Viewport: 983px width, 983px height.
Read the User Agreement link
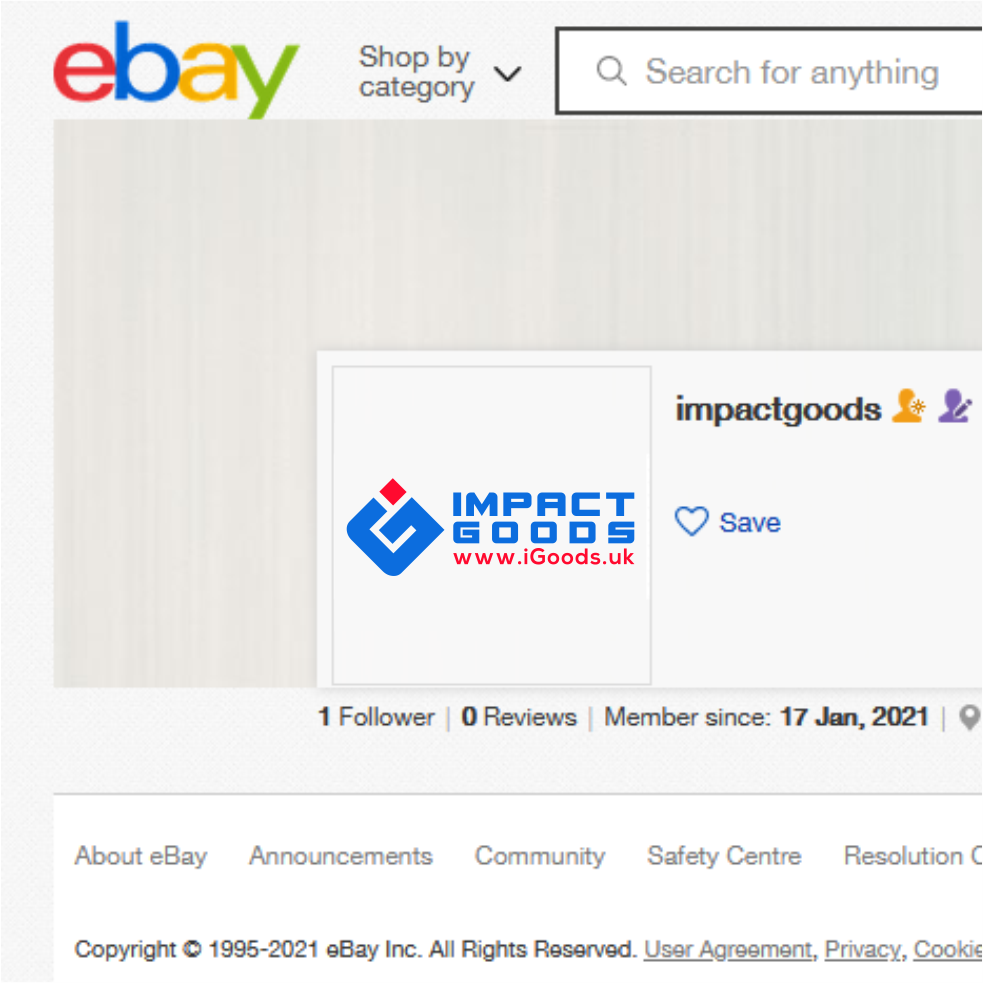tap(730, 950)
